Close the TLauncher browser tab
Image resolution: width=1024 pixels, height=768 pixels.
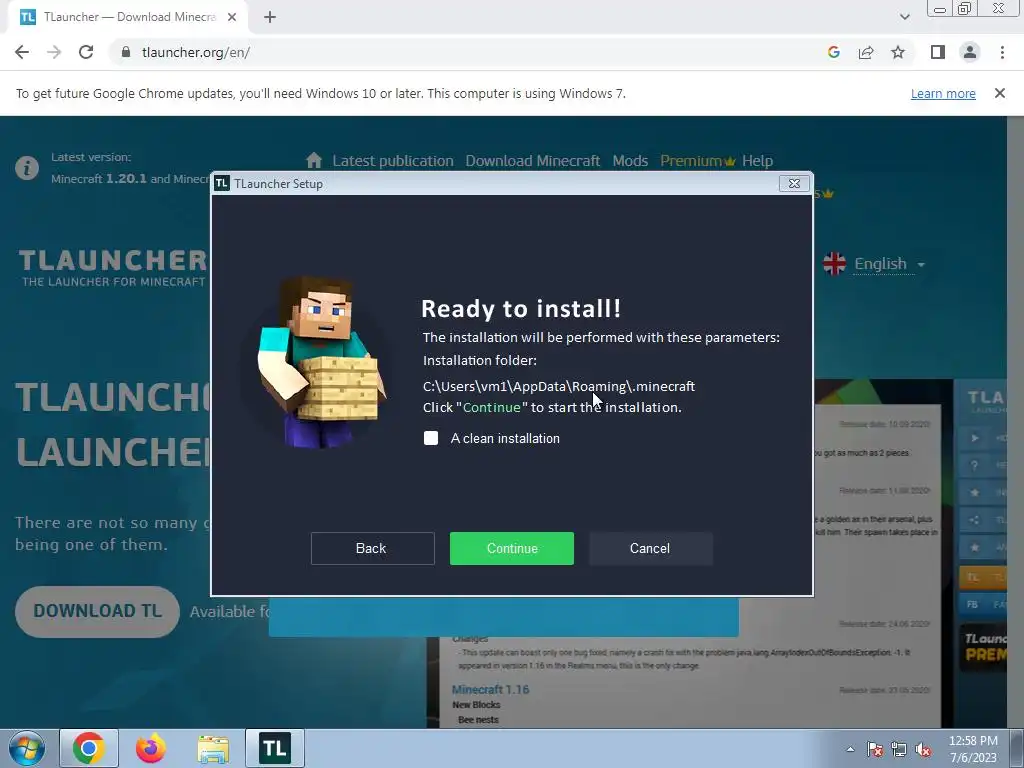tap(232, 17)
